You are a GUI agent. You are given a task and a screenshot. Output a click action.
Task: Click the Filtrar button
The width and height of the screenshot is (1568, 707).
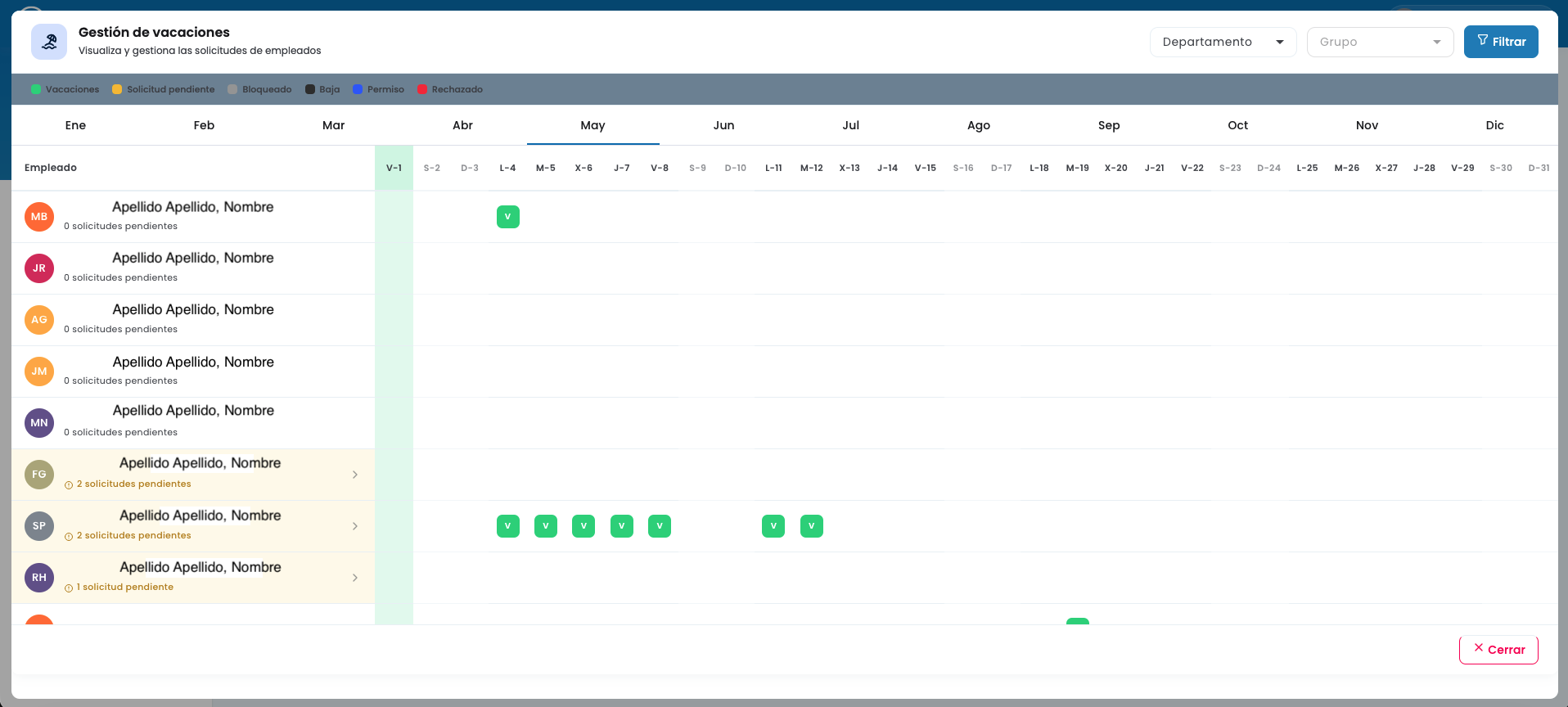(1501, 42)
